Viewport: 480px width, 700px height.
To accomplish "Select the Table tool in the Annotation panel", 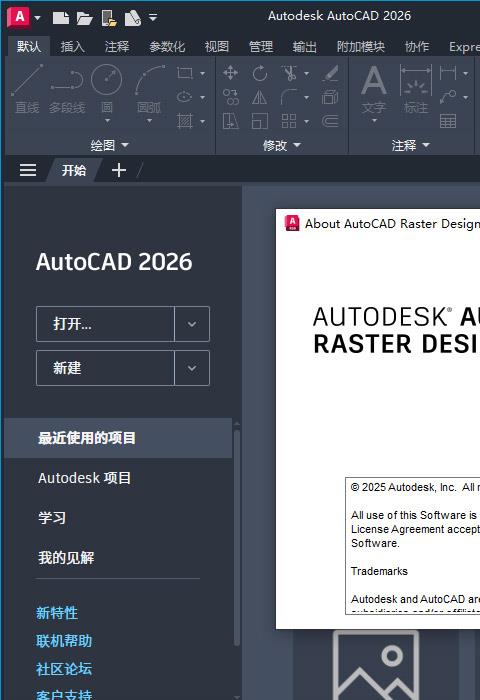I will [x=448, y=121].
